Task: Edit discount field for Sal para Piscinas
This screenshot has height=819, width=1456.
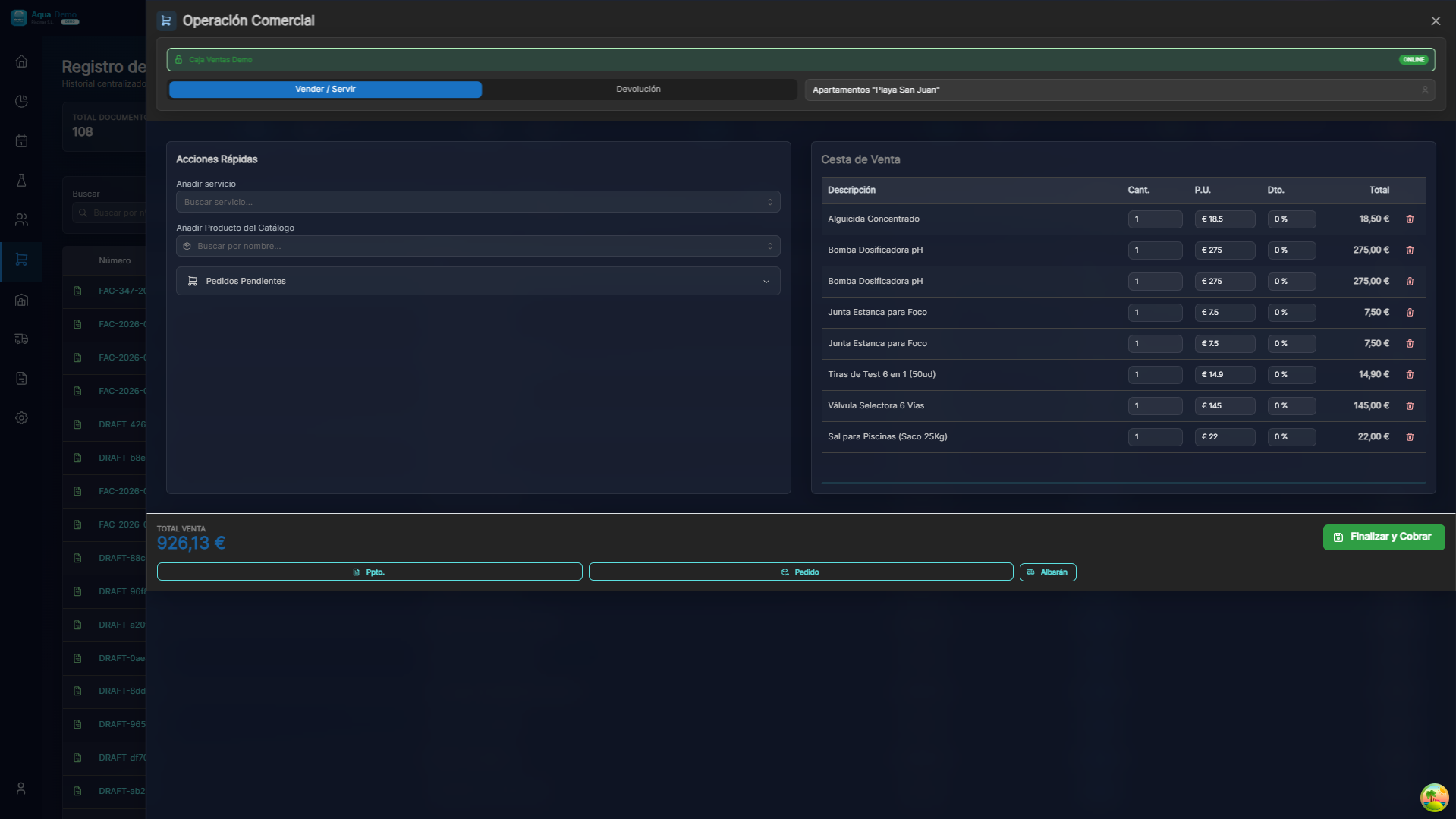Action: click(1291, 437)
